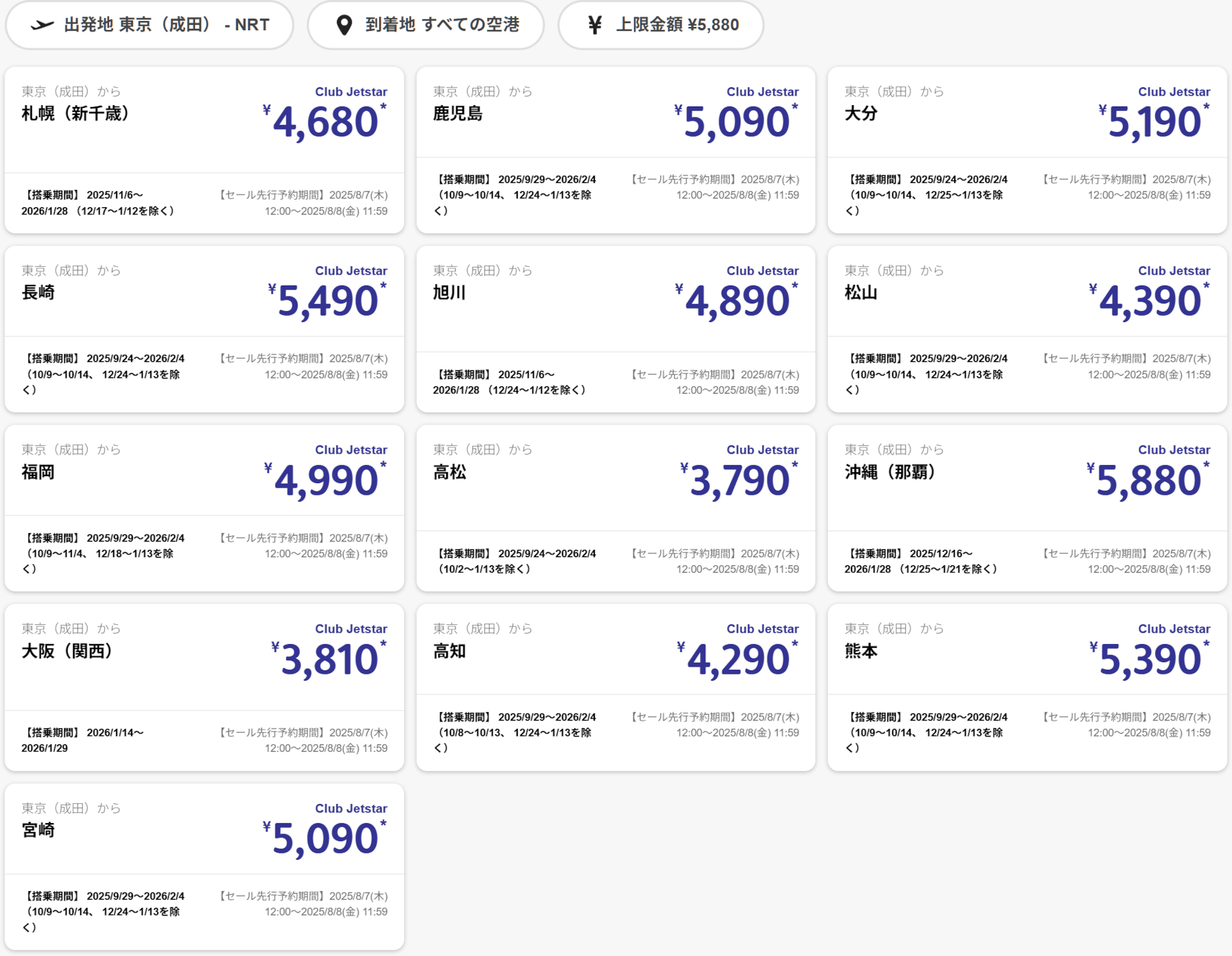This screenshot has width=1232, height=956.
Task: Click the ¥3,790 fare to 高松
Action: coord(739,481)
